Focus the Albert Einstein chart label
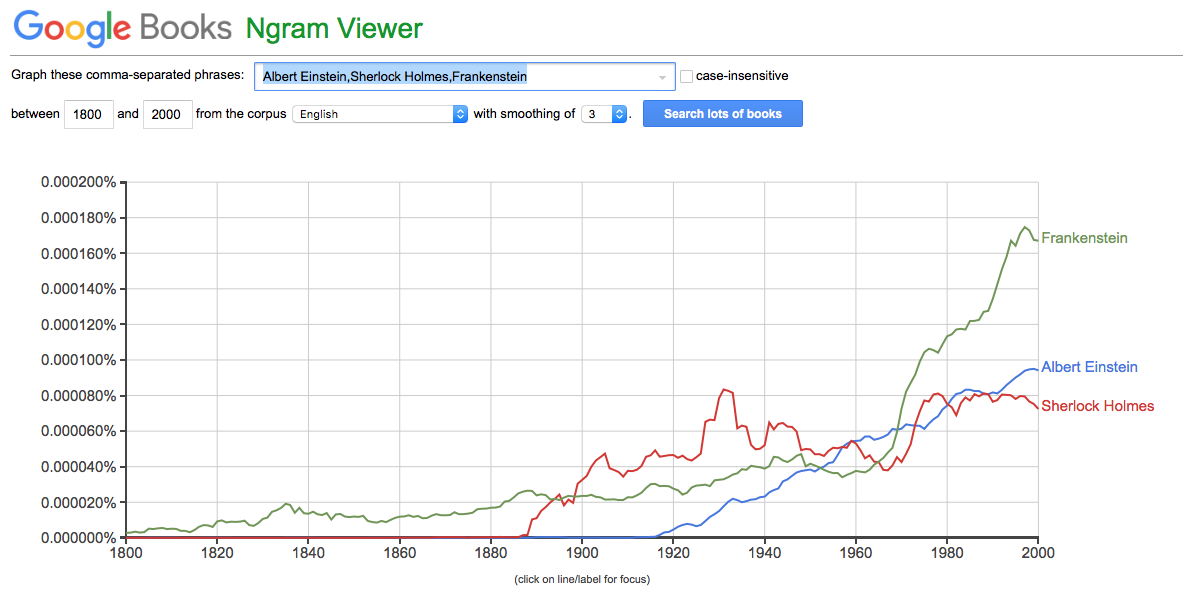This screenshot has height=611, width=1183. point(1089,367)
